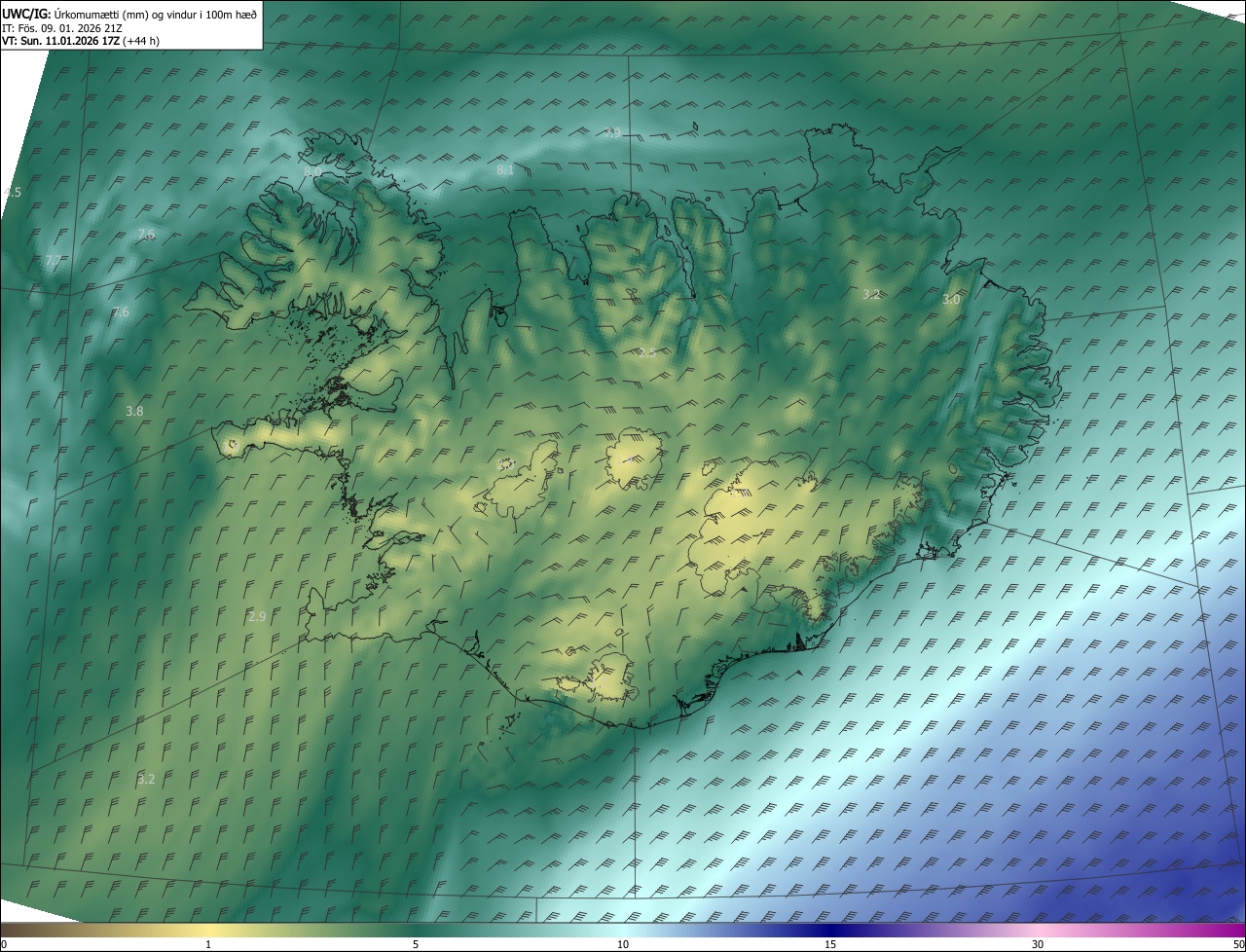
Task: Click the "UWC/IG:" header label
Action: [26, 13]
